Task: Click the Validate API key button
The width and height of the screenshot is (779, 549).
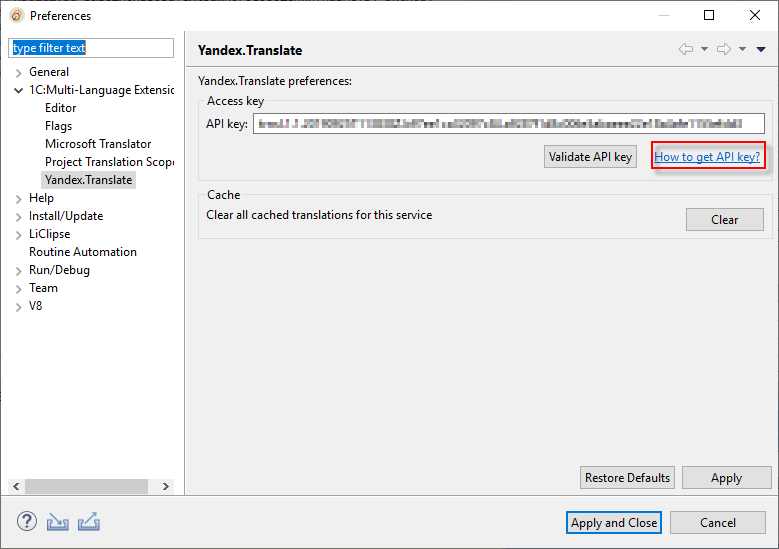Action: tap(590, 157)
